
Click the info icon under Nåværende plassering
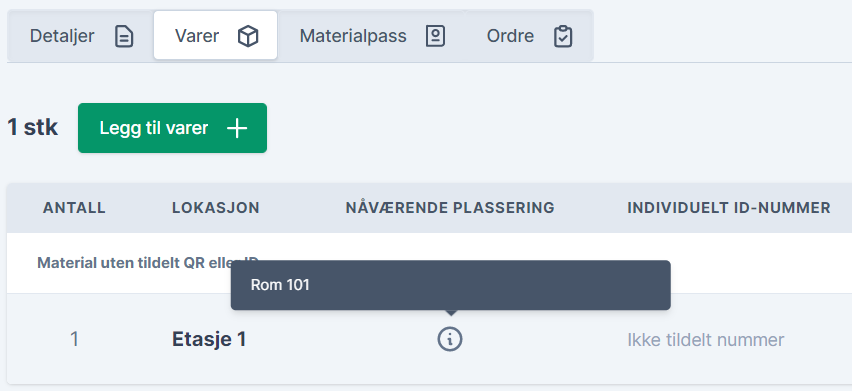click(x=450, y=339)
